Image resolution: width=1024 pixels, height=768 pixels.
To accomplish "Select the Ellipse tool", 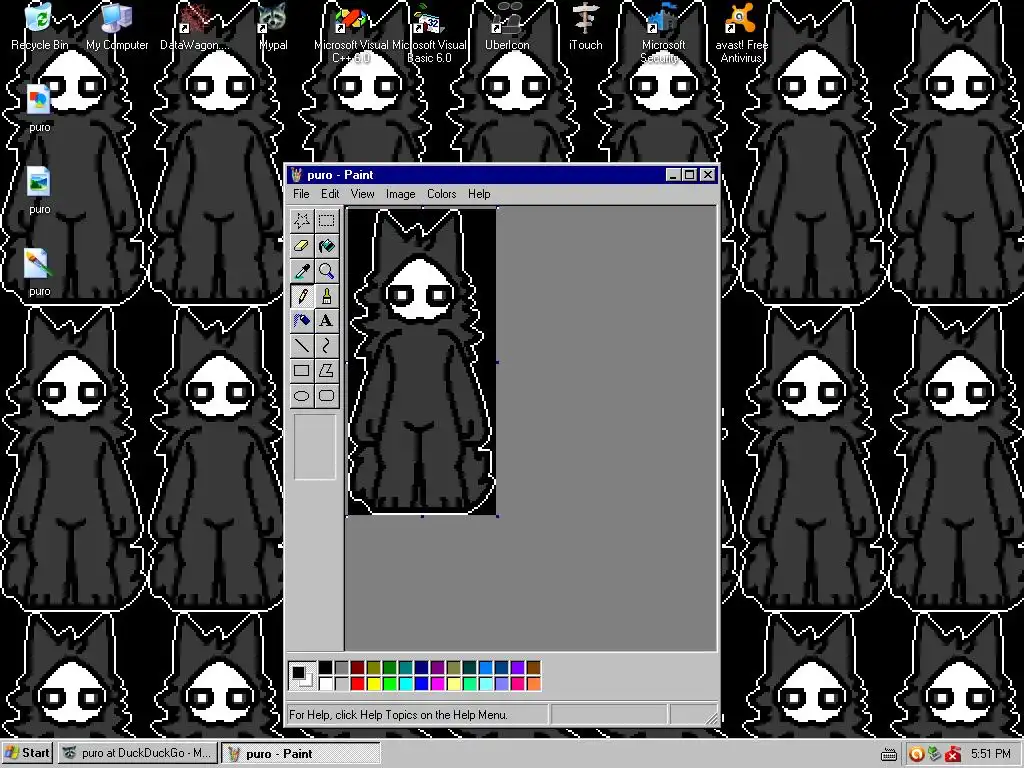I will 302,396.
